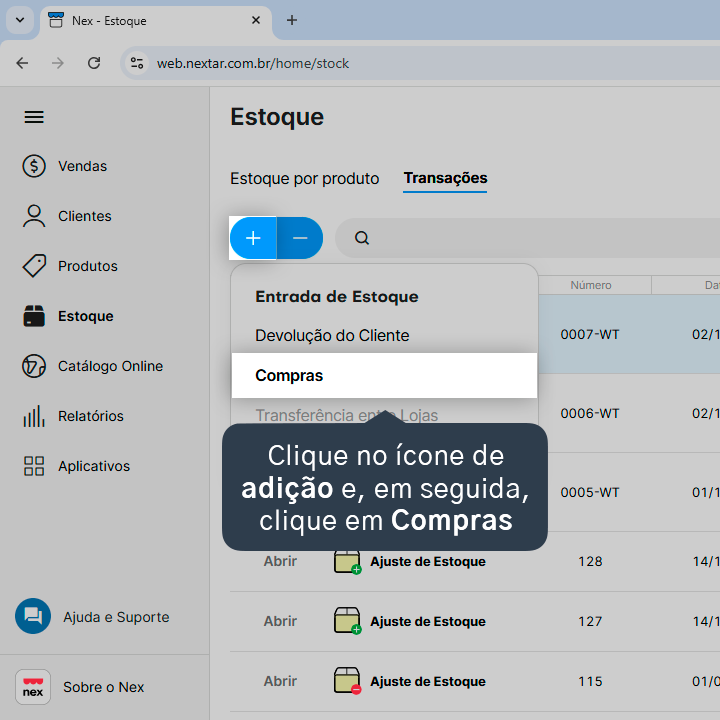Open the hamburger menu icon
Viewport: 720px width, 720px height.
(34, 117)
